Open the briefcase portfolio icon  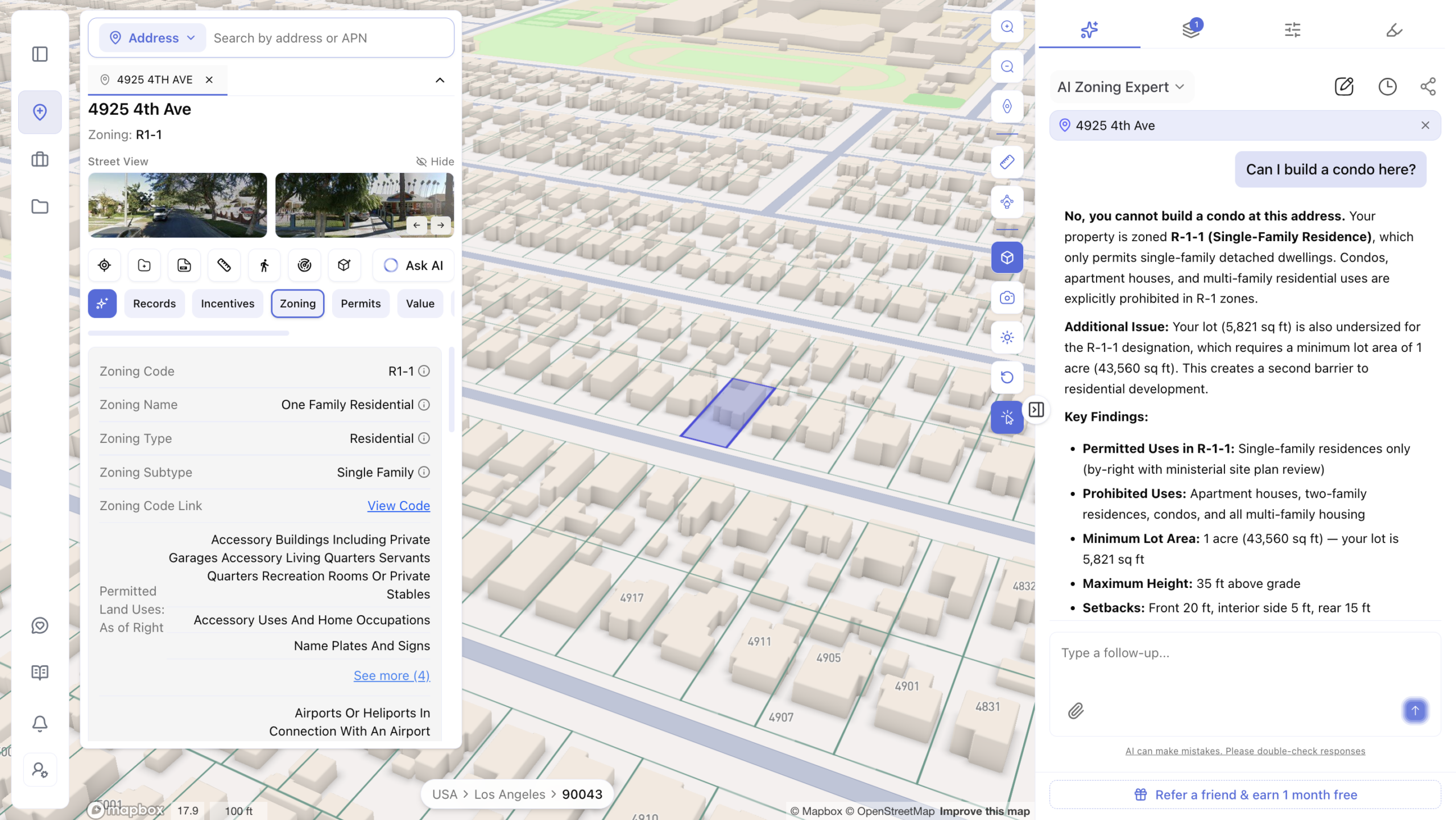40,159
